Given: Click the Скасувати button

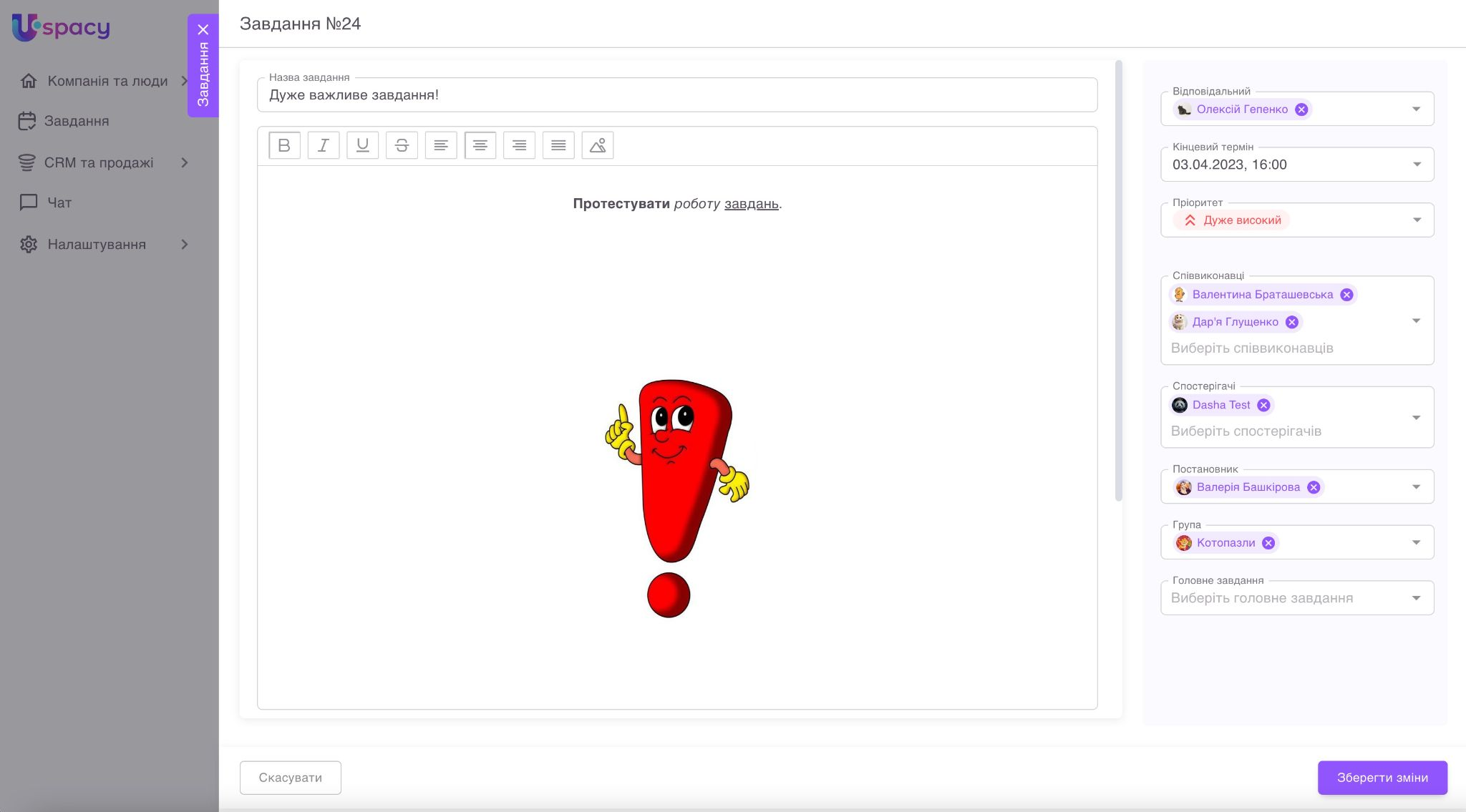Looking at the screenshot, I should pyautogui.click(x=290, y=778).
